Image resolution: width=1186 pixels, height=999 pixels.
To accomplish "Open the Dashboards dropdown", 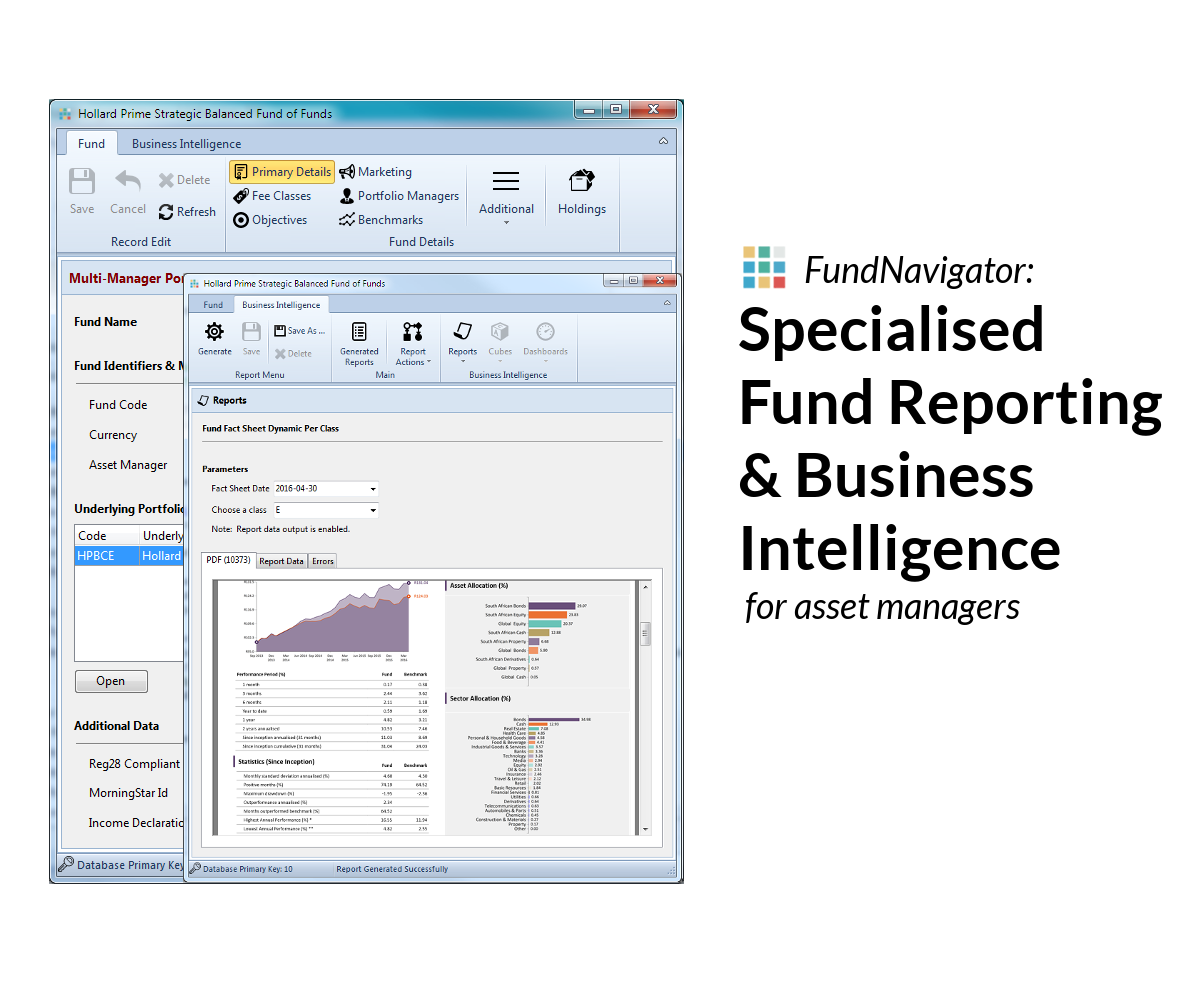I will point(545,342).
